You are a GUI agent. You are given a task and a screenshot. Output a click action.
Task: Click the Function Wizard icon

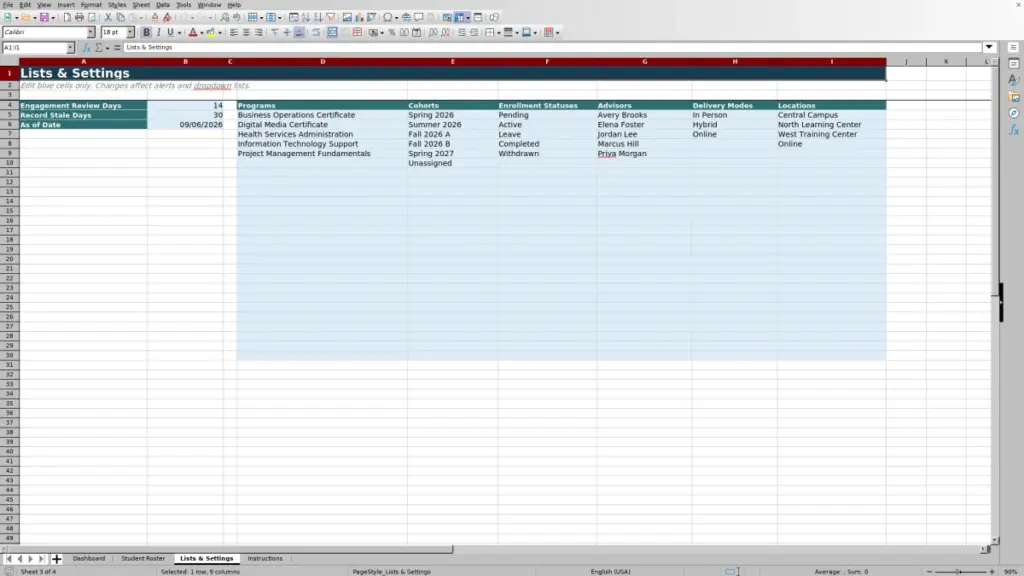[86, 48]
